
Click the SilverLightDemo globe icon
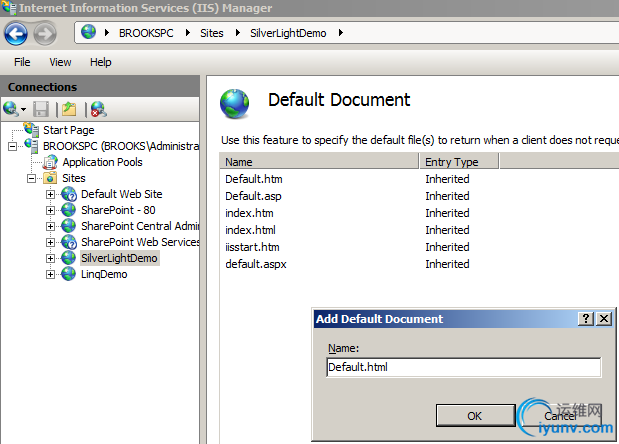tap(69, 258)
